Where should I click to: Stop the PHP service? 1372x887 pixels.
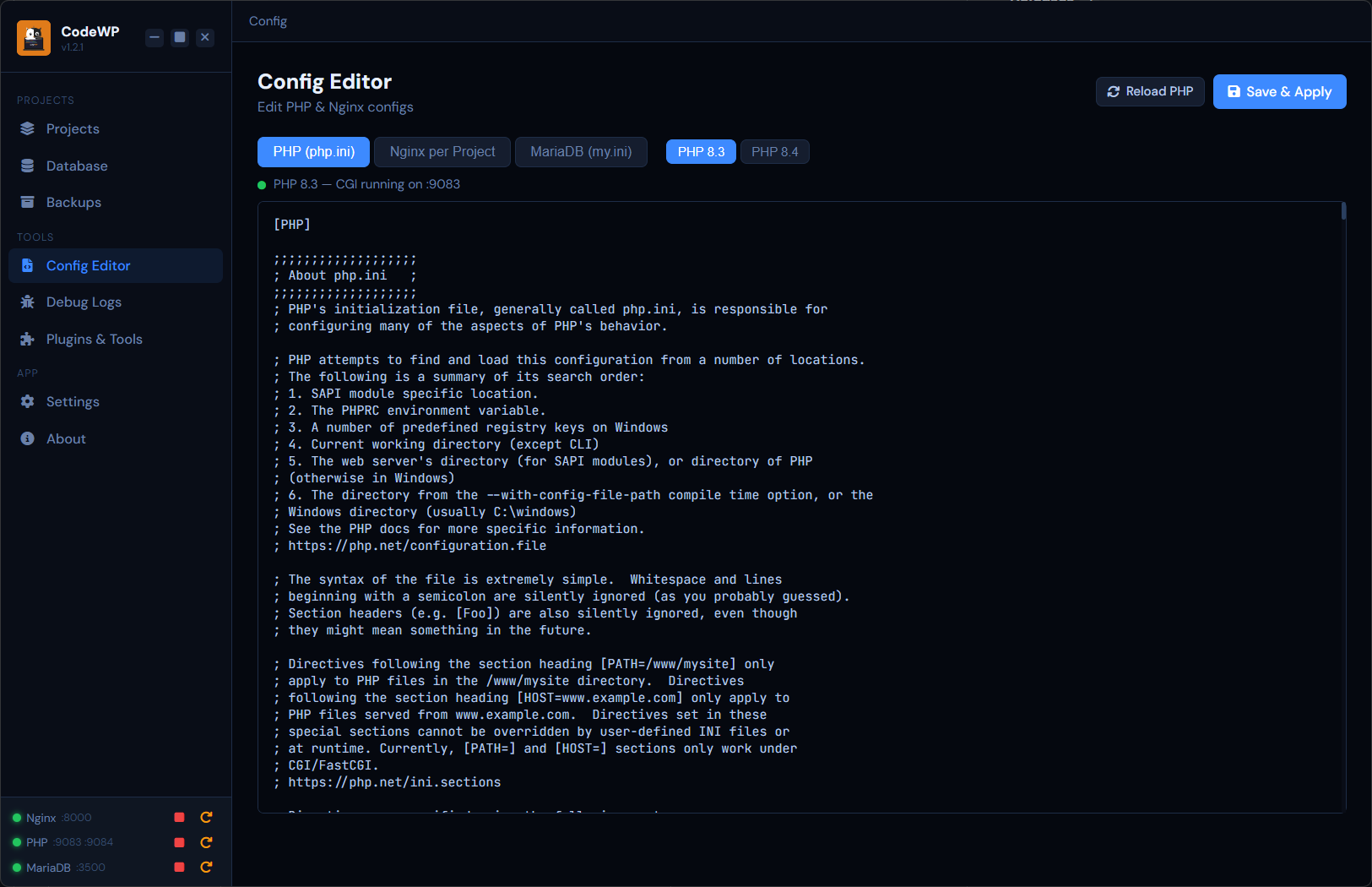[x=179, y=842]
